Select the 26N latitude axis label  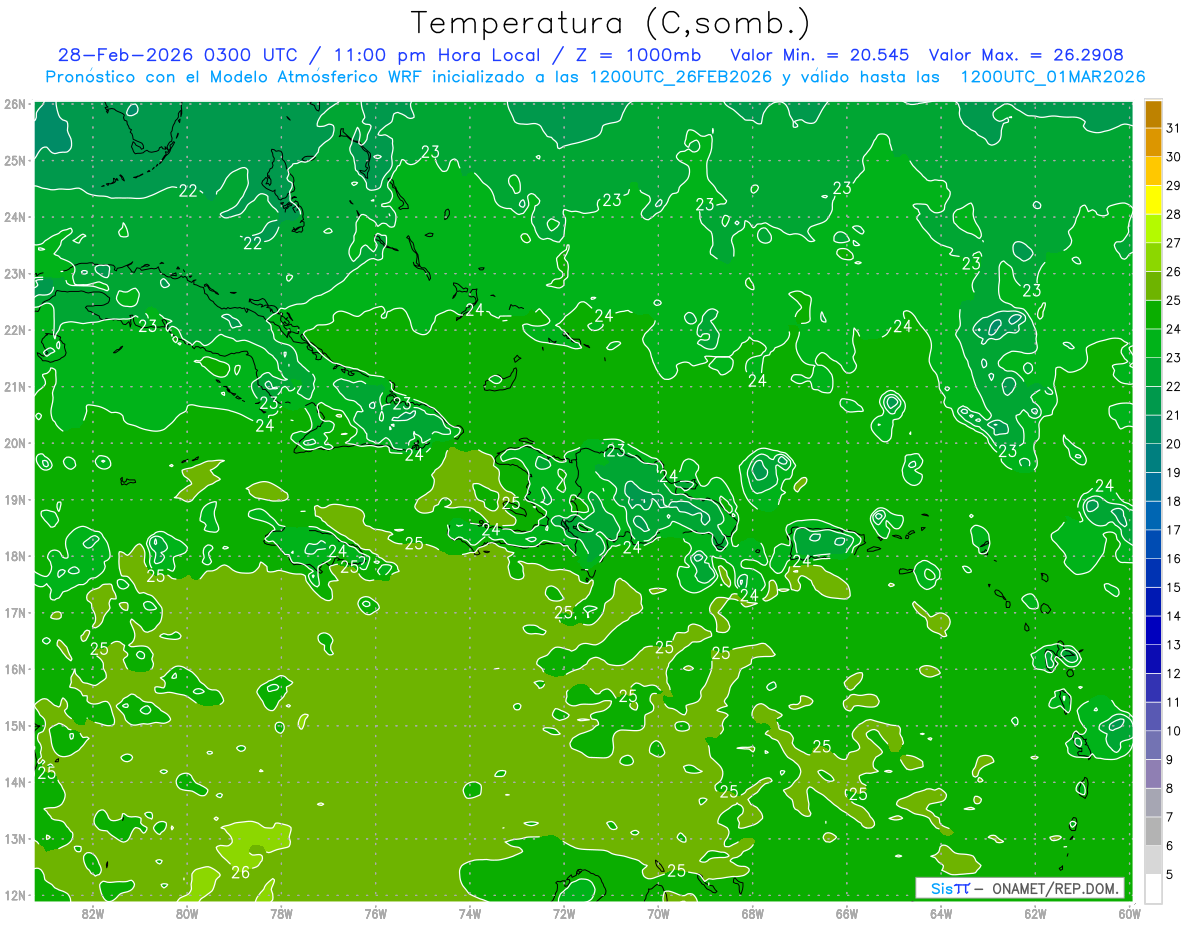14,104
